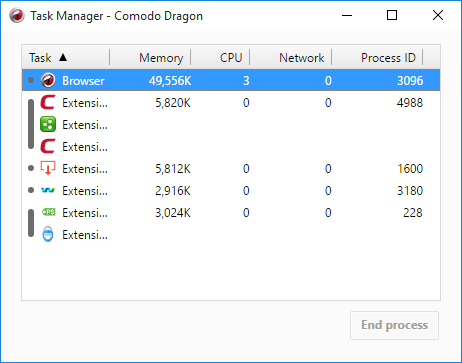The height and width of the screenshot is (363, 462).
Task: Click the End process button
Action: point(394,325)
